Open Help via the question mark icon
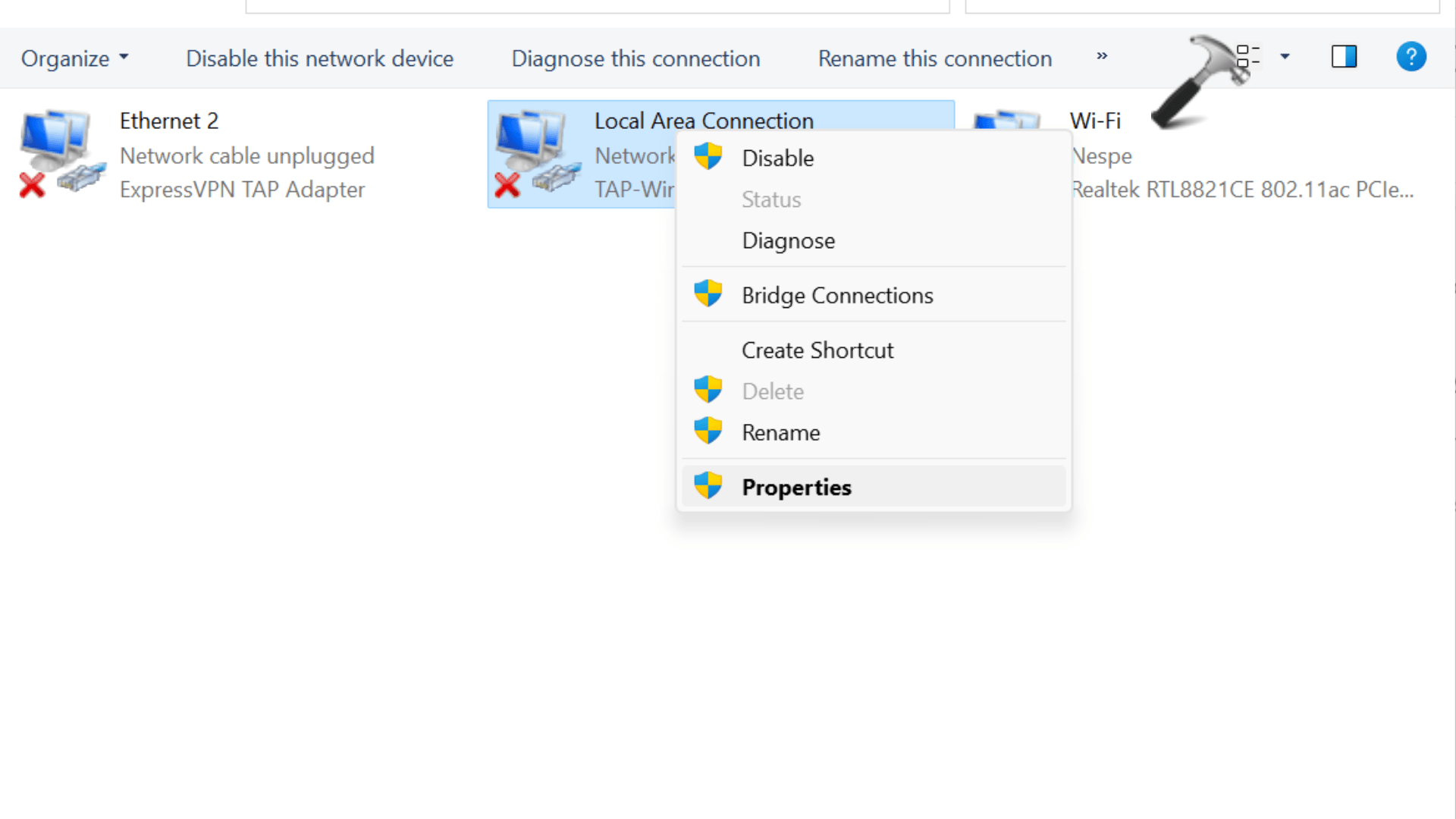The image size is (1456, 819). coord(1410,57)
